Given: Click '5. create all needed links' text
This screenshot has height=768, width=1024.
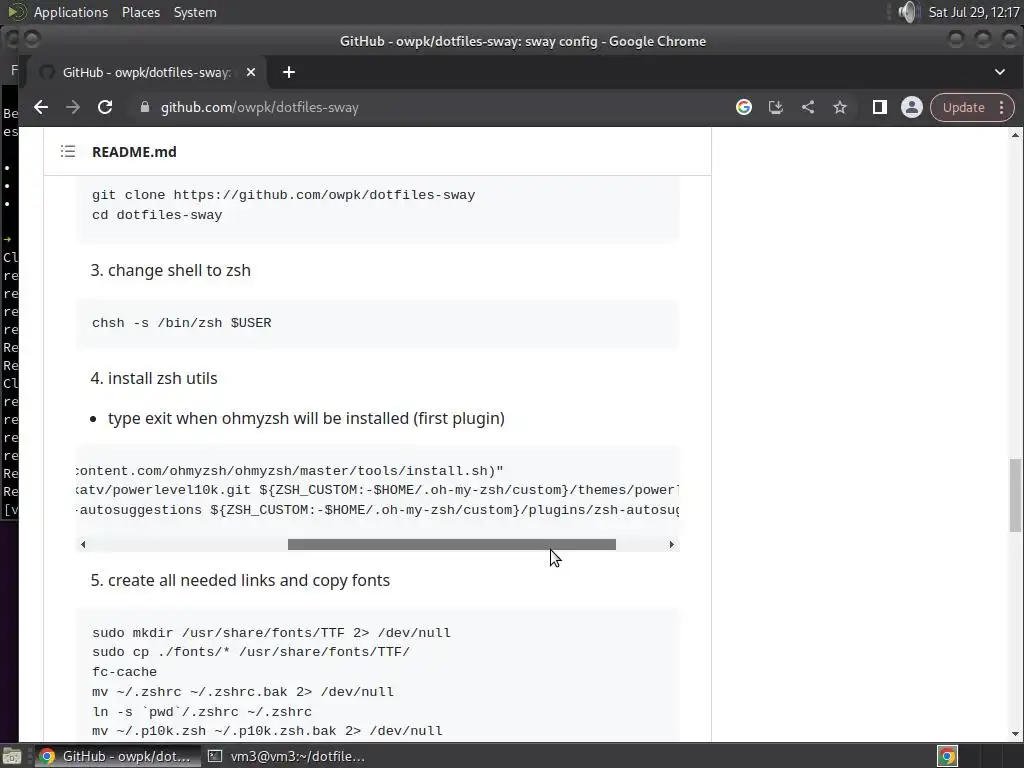Looking at the screenshot, I should (x=240, y=580).
